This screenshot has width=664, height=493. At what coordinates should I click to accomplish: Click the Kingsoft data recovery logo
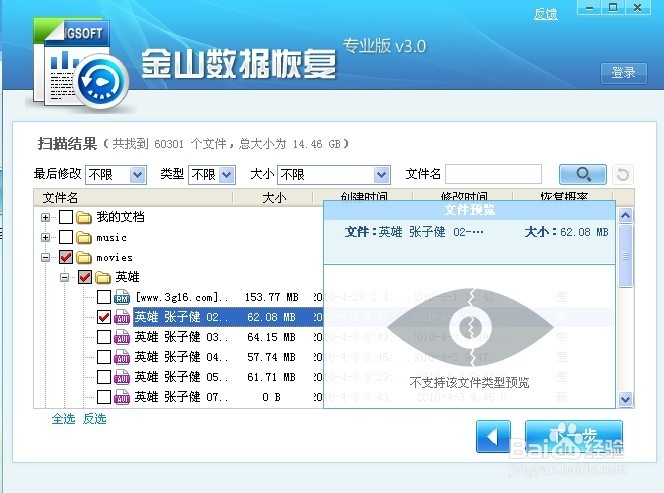80,64
